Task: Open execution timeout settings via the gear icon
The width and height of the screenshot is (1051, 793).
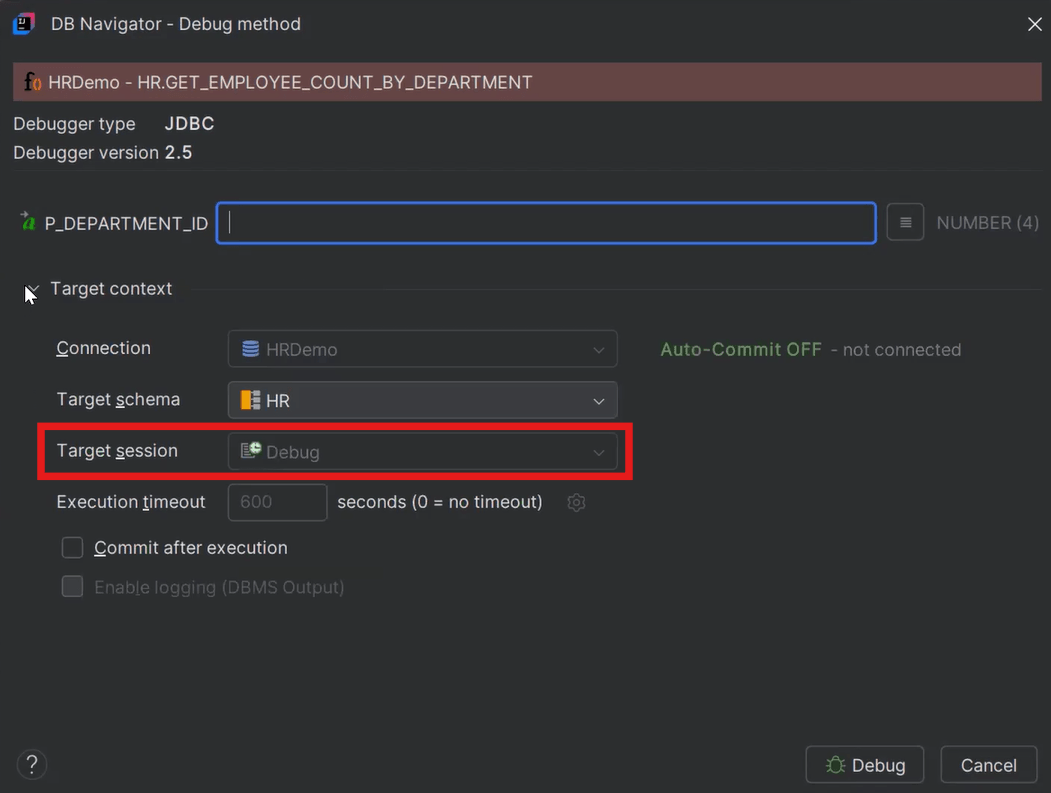Action: click(x=576, y=502)
